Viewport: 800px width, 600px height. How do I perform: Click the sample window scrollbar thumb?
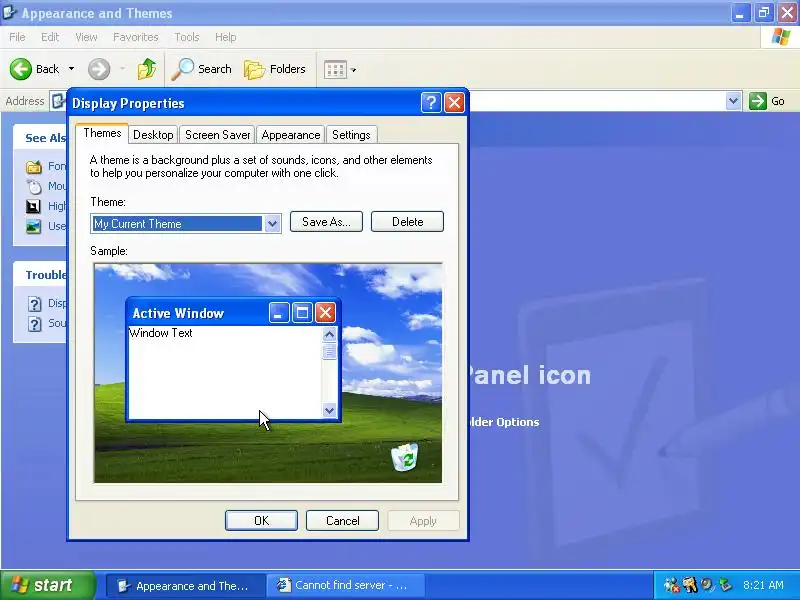330,352
